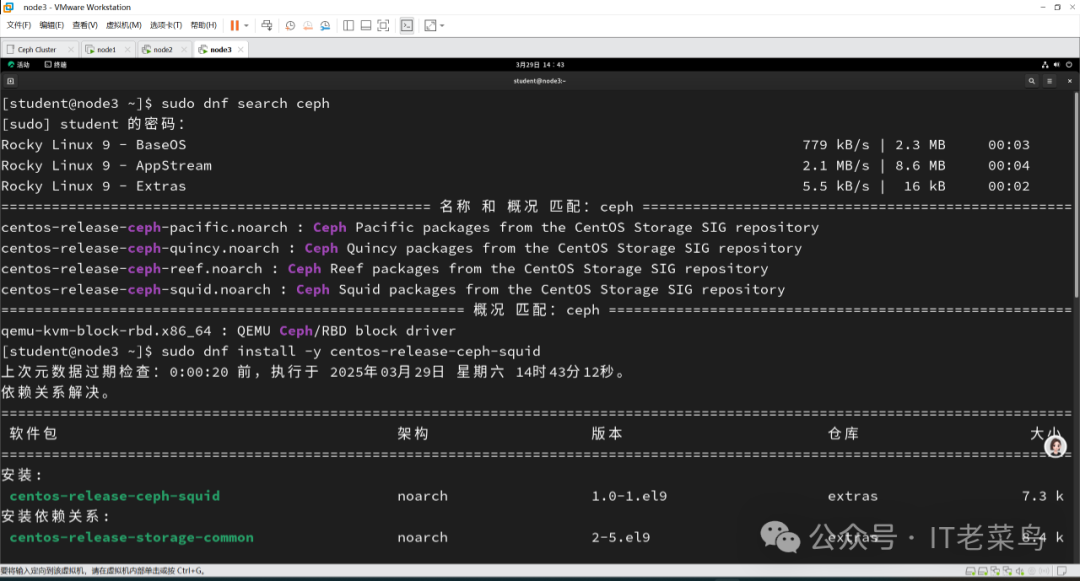Close the node1 tab
The width and height of the screenshot is (1080, 581).
click(x=127, y=50)
